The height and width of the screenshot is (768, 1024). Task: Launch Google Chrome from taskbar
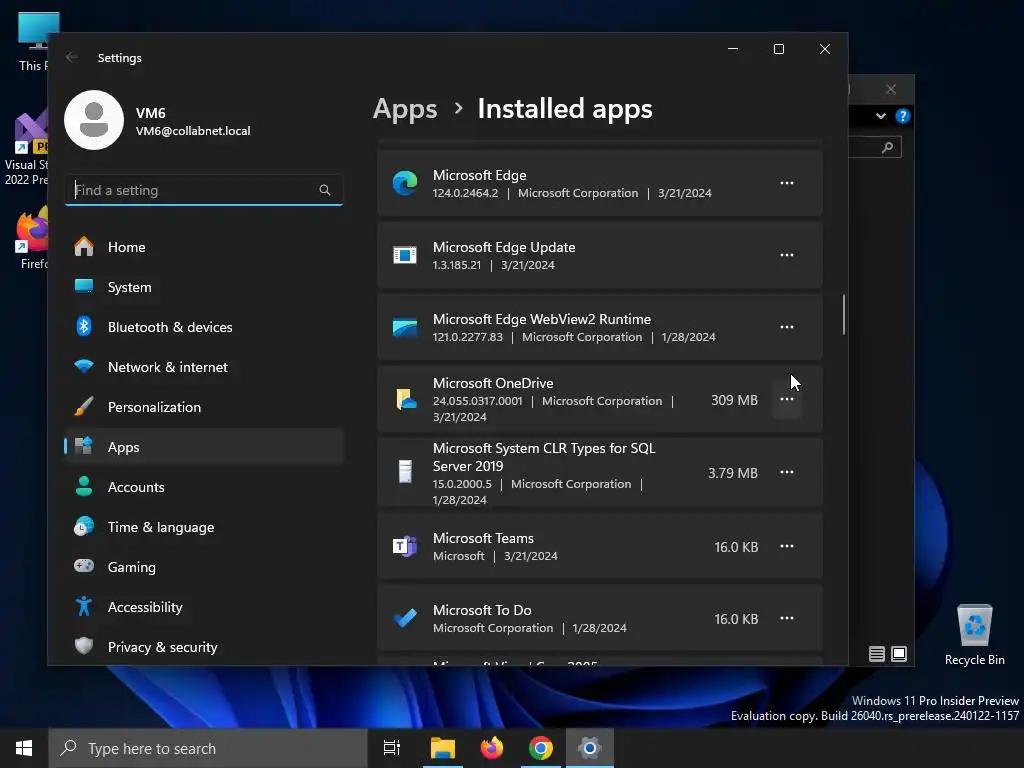pyautogui.click(x=541, y=748)
